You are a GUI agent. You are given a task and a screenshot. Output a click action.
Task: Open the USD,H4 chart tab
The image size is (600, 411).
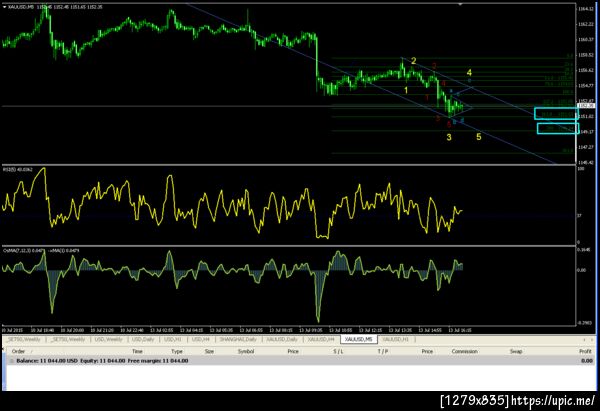click(x=201, y=339)
